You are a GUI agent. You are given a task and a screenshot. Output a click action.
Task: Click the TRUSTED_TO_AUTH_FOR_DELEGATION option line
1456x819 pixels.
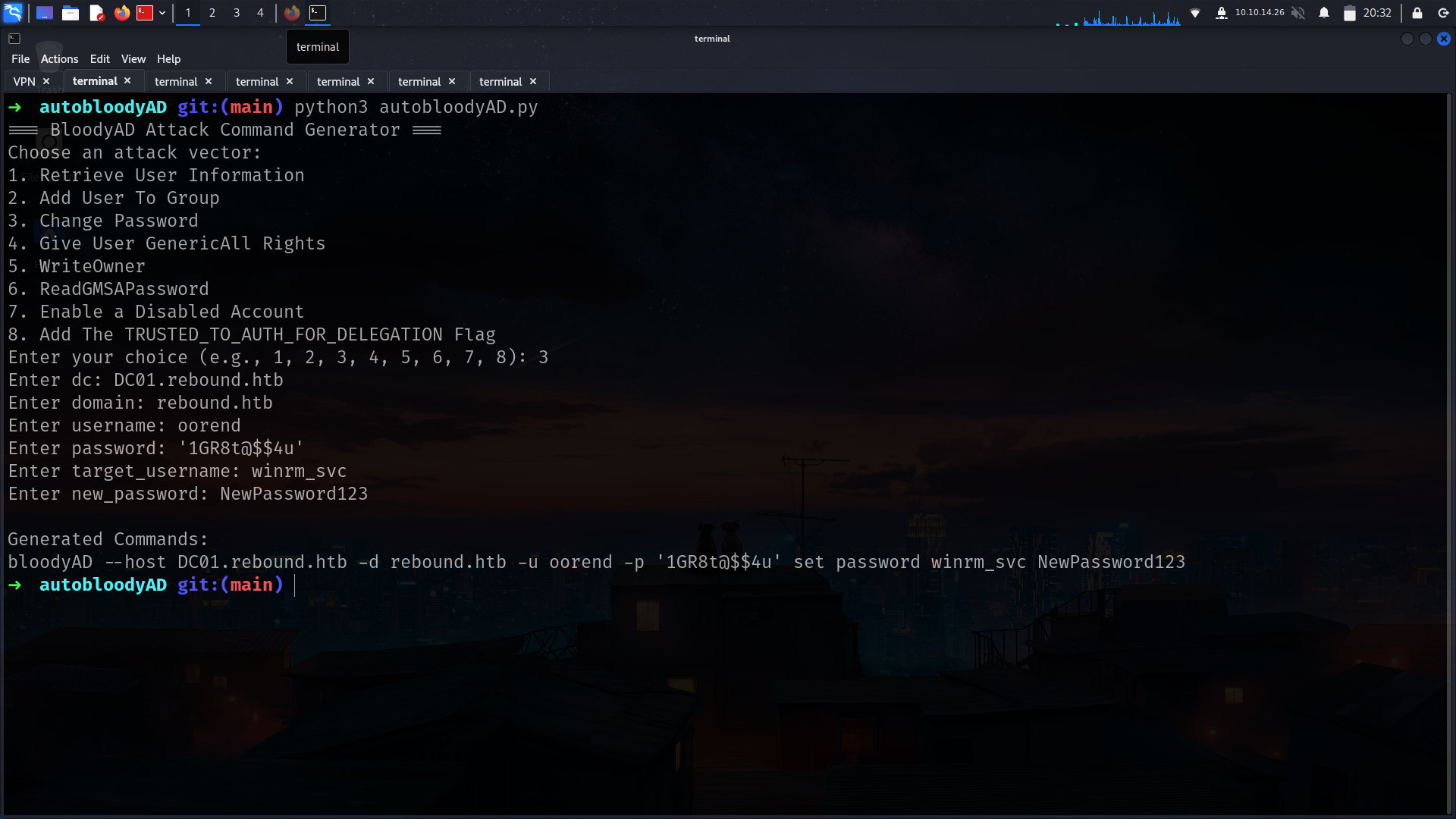click(252, 334)
